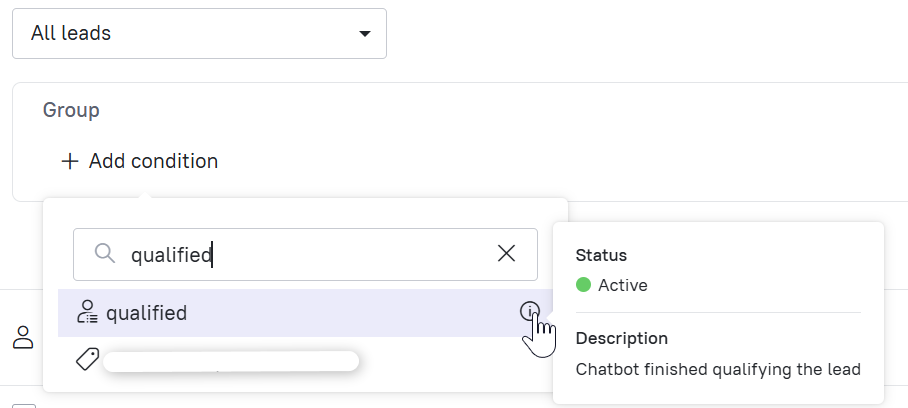The image size is (908, 408).
Task: Click the Active status text
Action: pos(623,285)
